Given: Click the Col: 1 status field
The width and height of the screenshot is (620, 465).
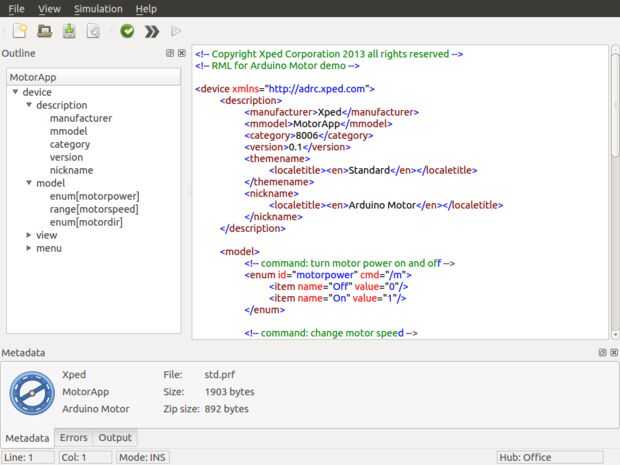Looking at the screenshot, I should click(85, 457).
